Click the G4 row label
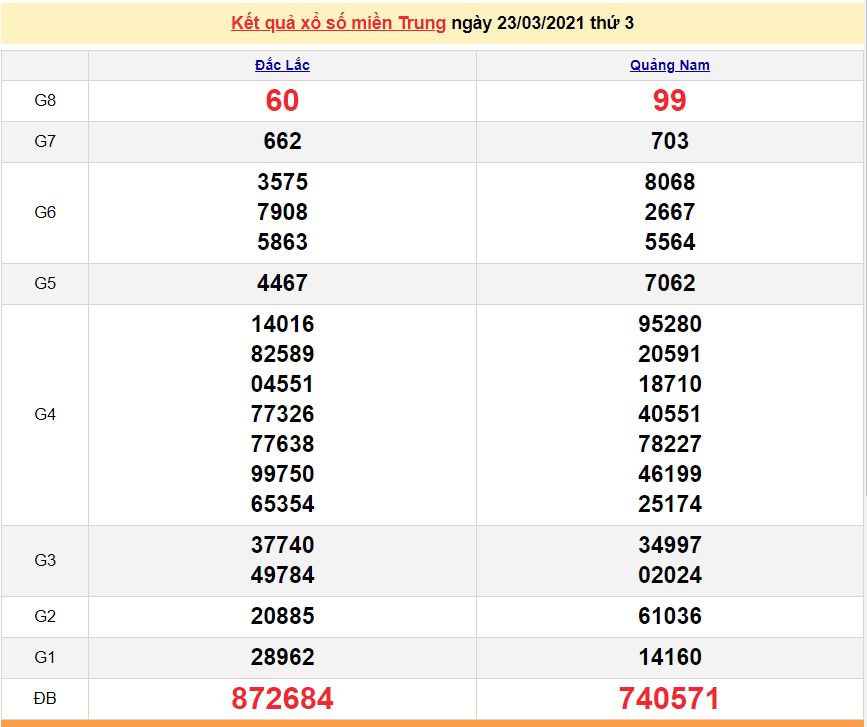This screenshot has width=867, height=727. (45, 414)
